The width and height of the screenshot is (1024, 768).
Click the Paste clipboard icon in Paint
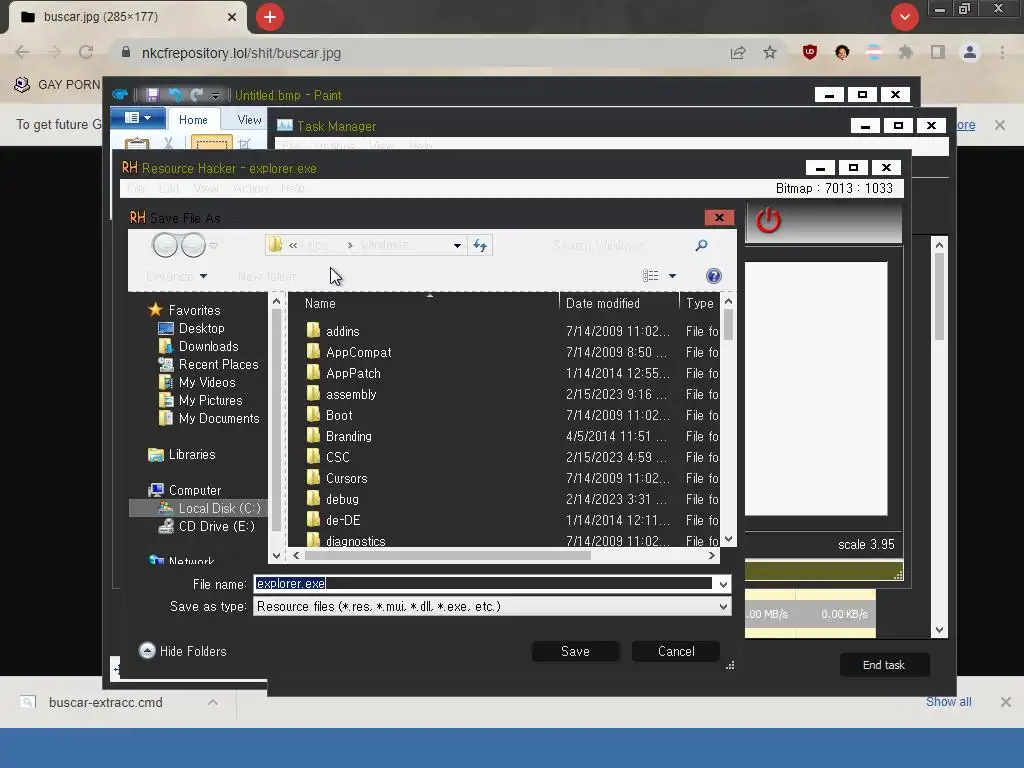click(x=137, y=144)
